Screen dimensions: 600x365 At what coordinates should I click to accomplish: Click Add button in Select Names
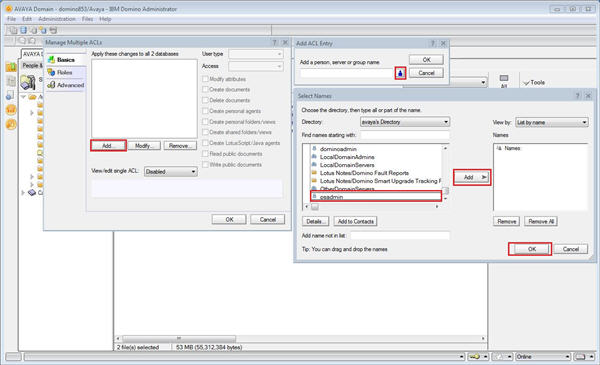(472, 177)
